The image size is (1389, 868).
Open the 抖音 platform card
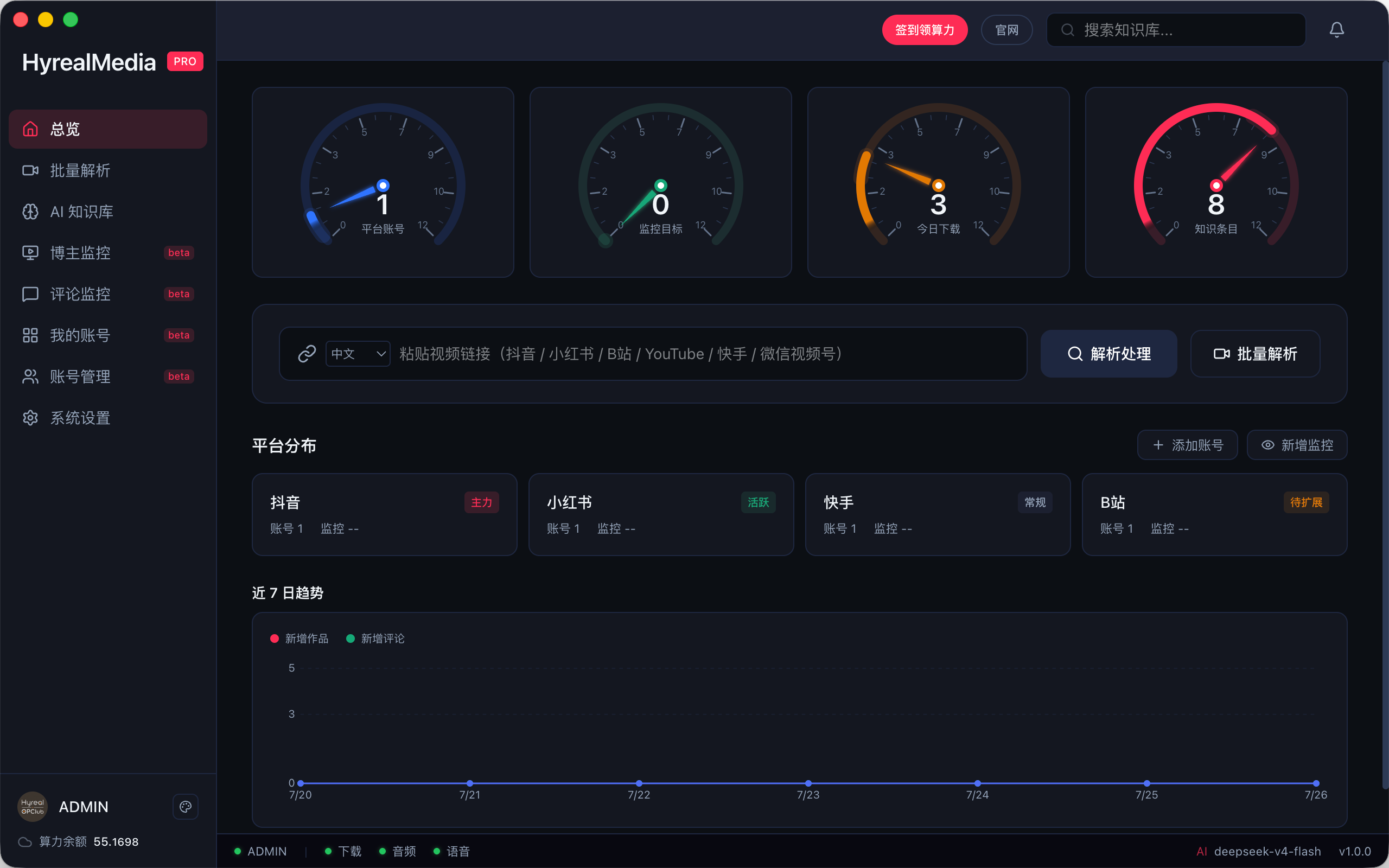point(385,514)
